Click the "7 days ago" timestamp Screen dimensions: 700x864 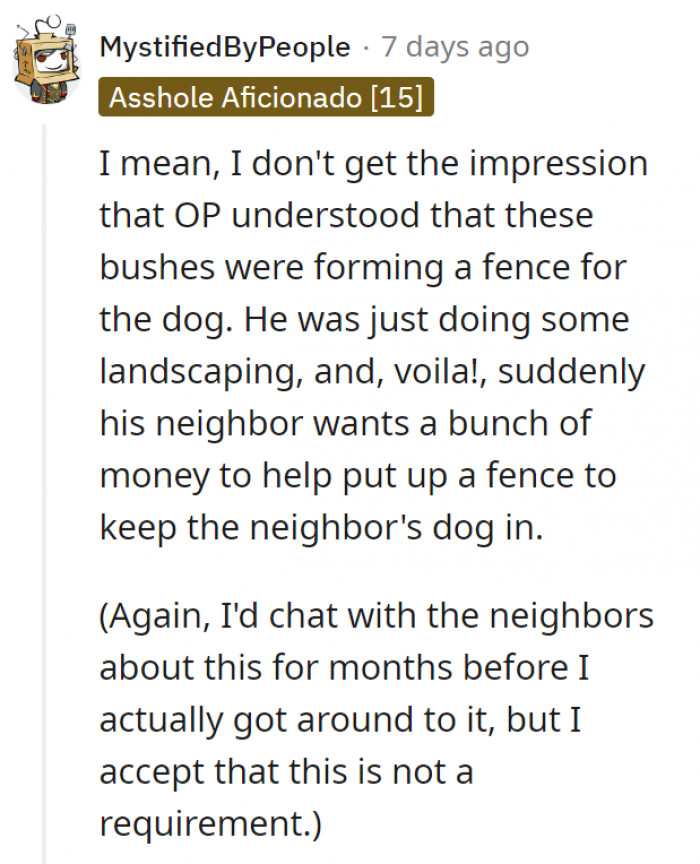455,46
